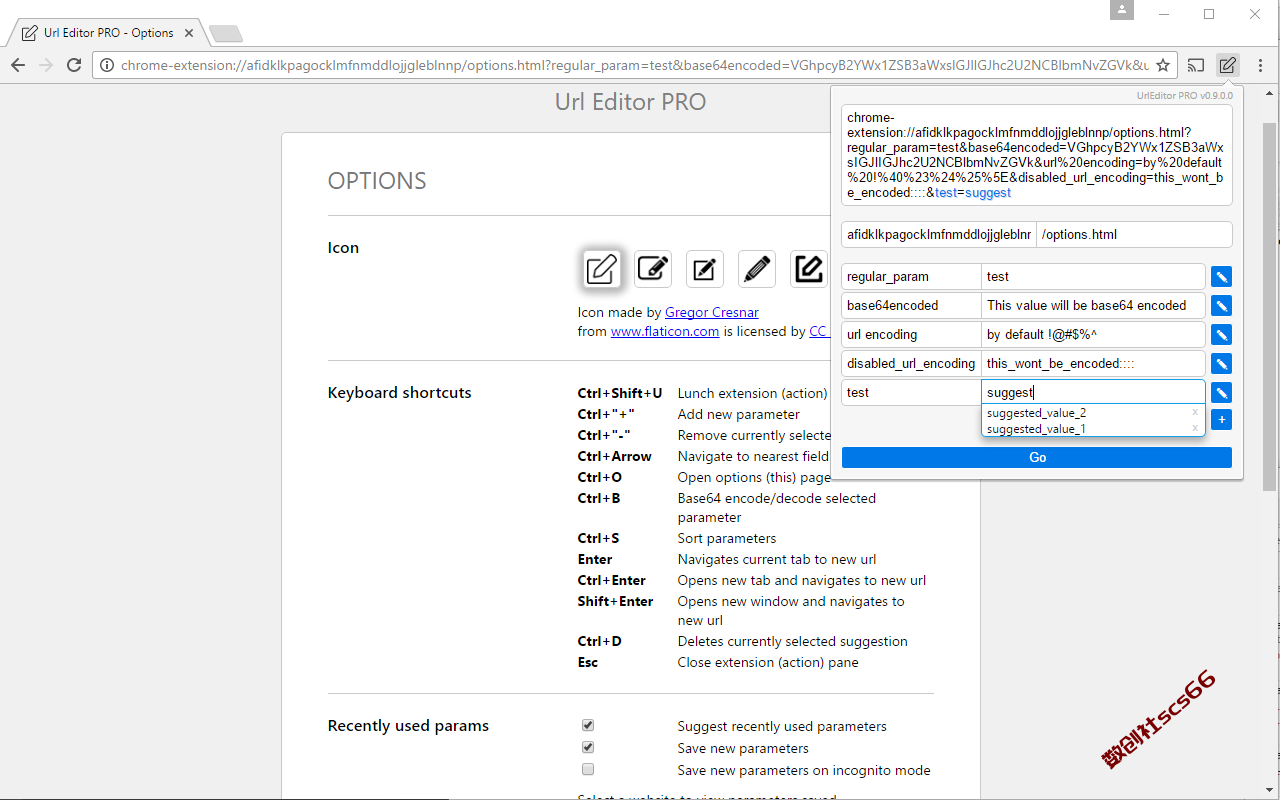Click the value field 'by default !@#$%^'

1093,335
